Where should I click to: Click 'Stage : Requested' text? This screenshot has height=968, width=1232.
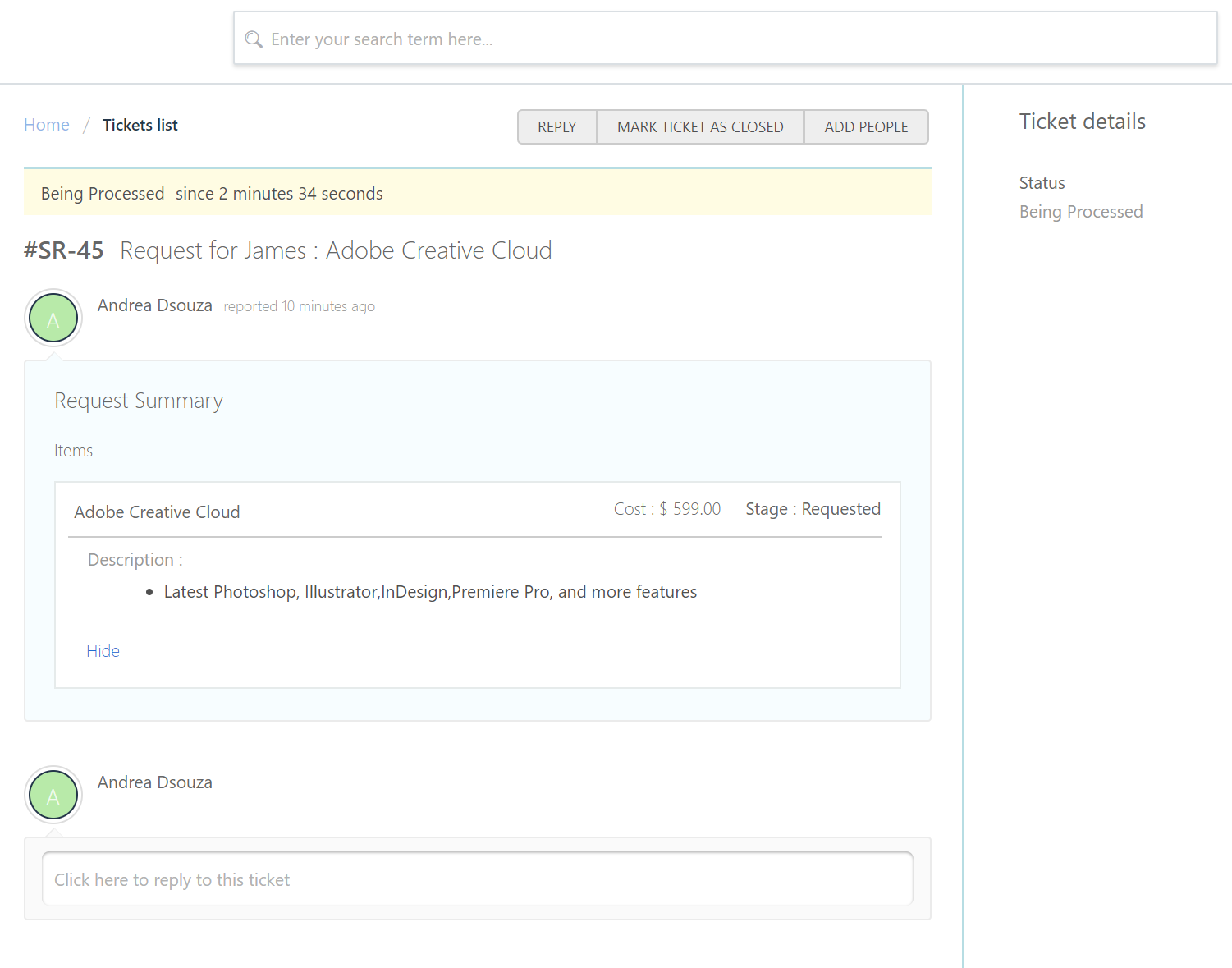(x=813, y=509)
